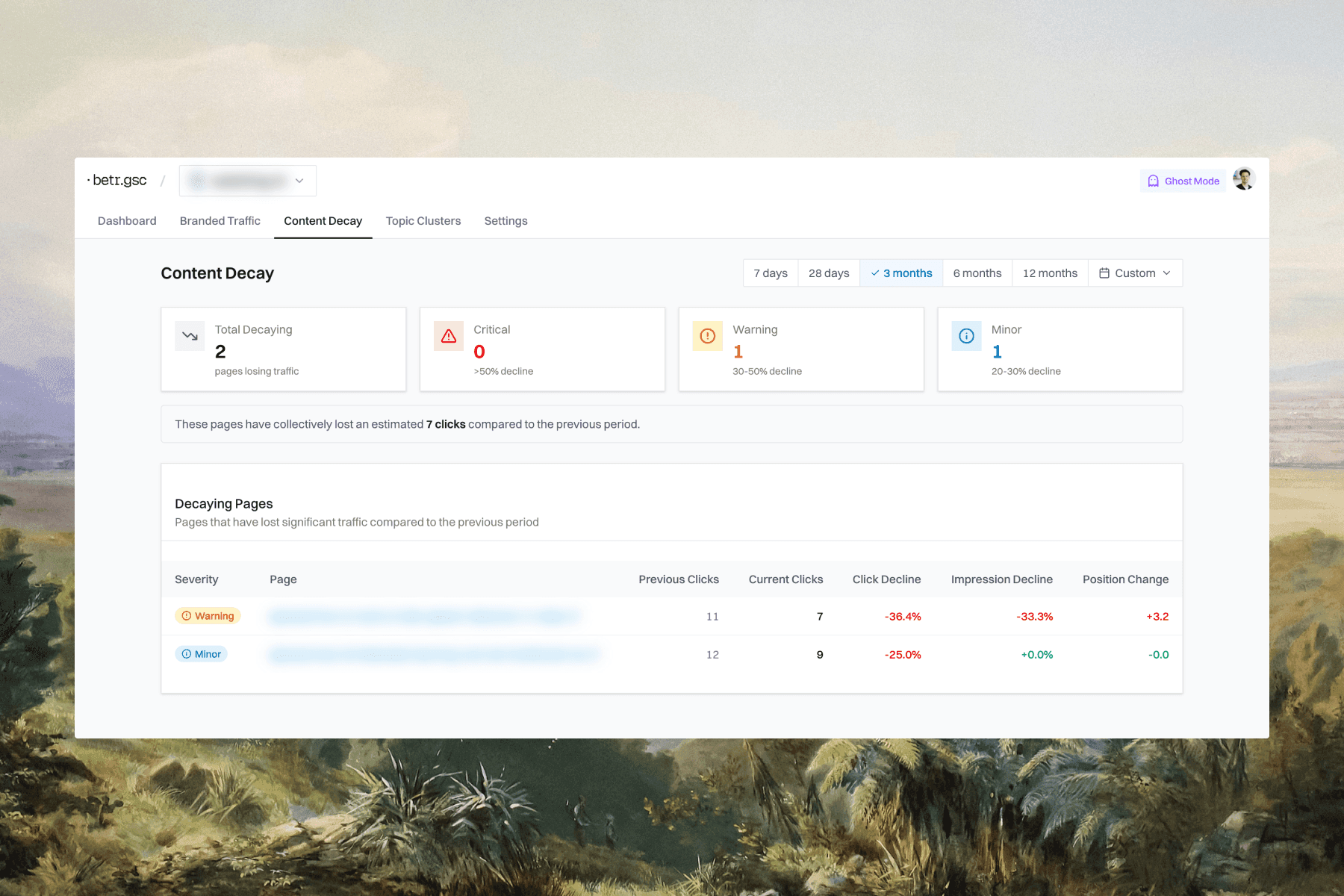The image size is (1344, 896).
Task: Click the red Critical triangle alert icon
Action: click(x=449, y=336)
